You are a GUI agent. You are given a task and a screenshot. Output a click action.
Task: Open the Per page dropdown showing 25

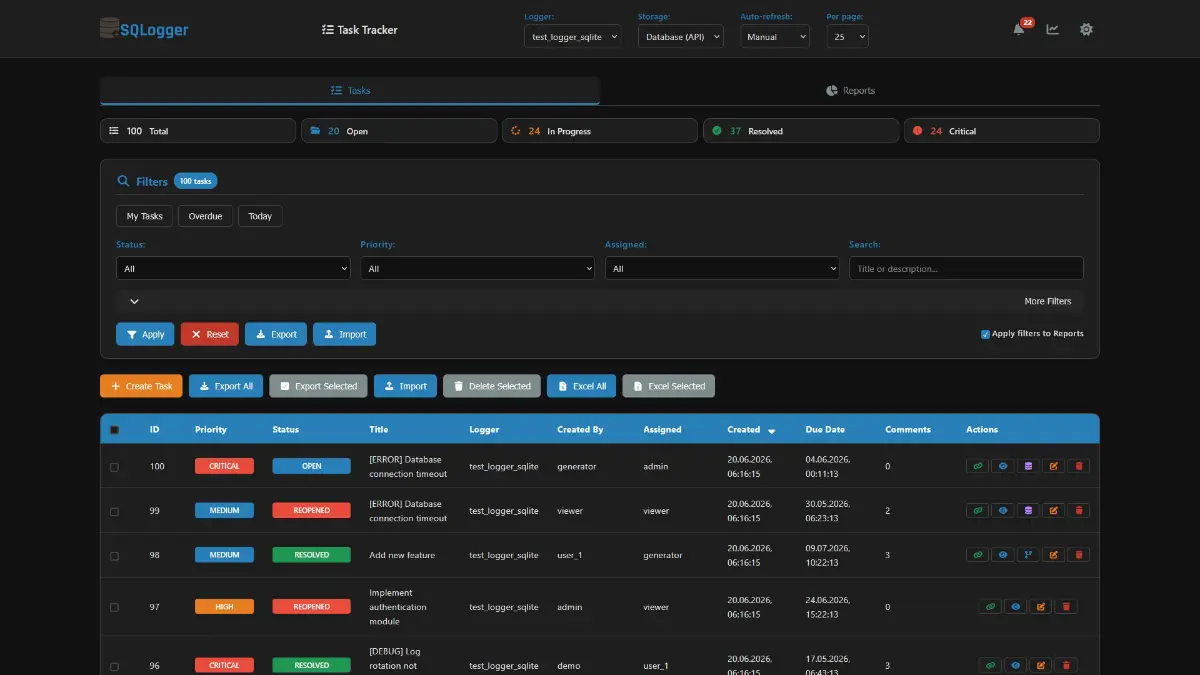coord(847,36)
